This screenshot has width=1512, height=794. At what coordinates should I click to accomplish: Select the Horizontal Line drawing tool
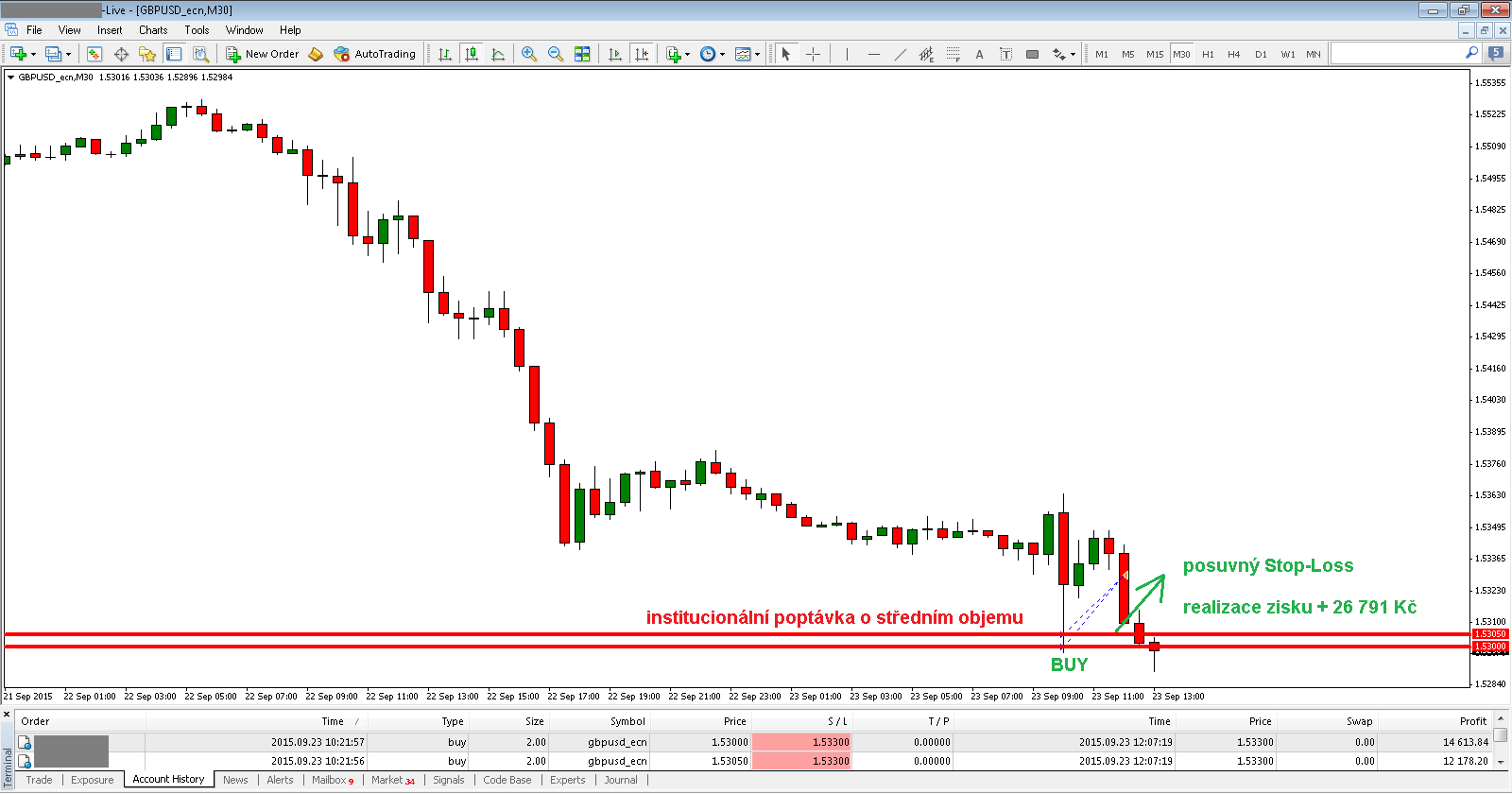pos(873,54)
